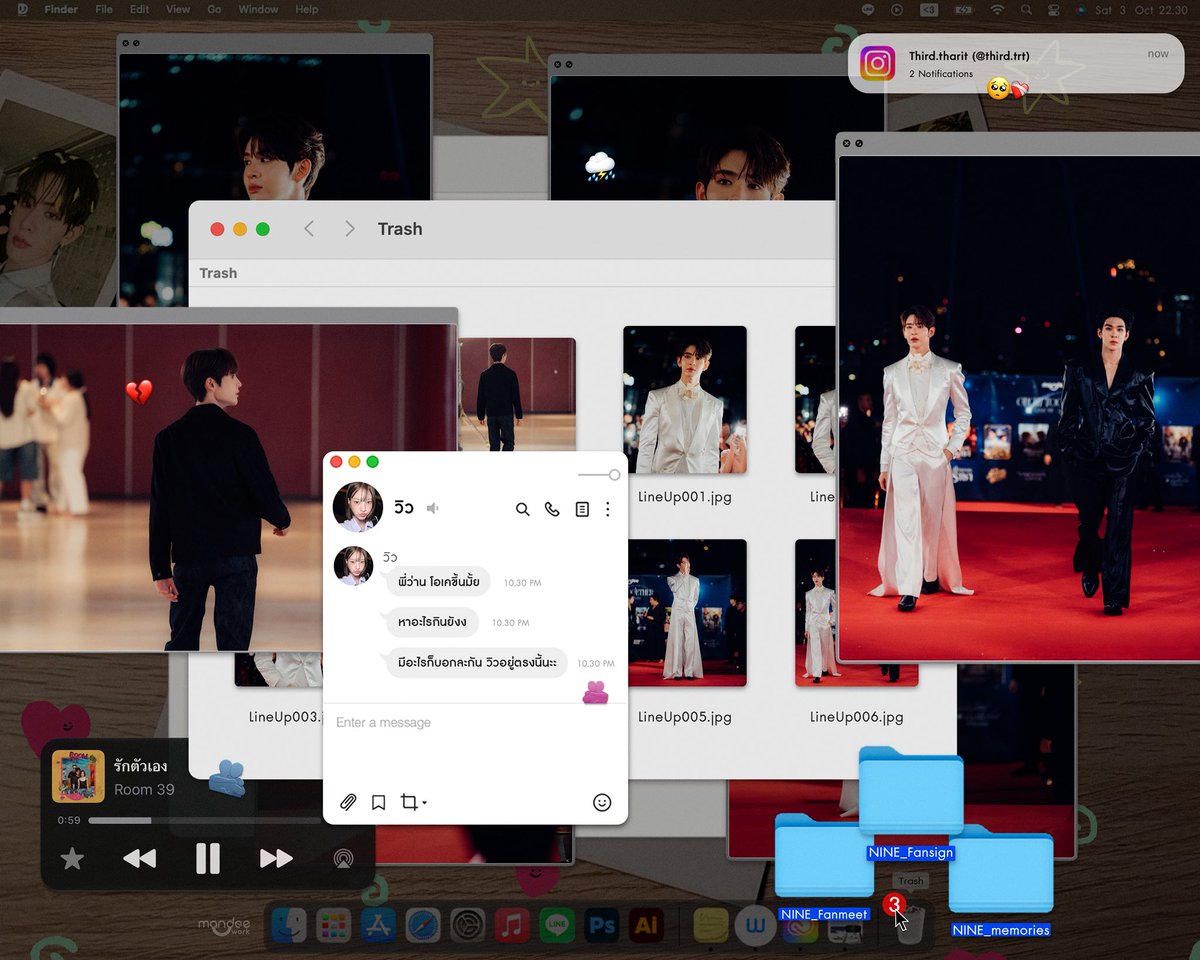
Task: Open the three-dot more menu in chat
Action: [x=607, y=509]
